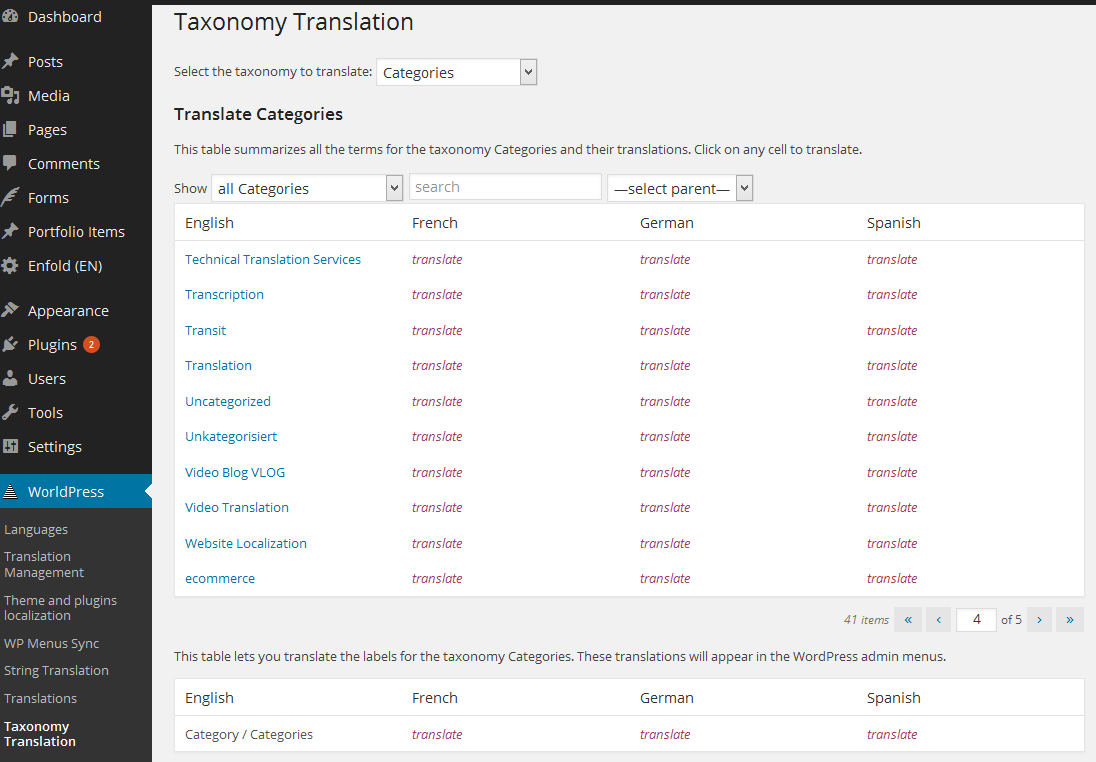
Task: Translate Category / Categories label into German
Action: (x=665, y=734)
